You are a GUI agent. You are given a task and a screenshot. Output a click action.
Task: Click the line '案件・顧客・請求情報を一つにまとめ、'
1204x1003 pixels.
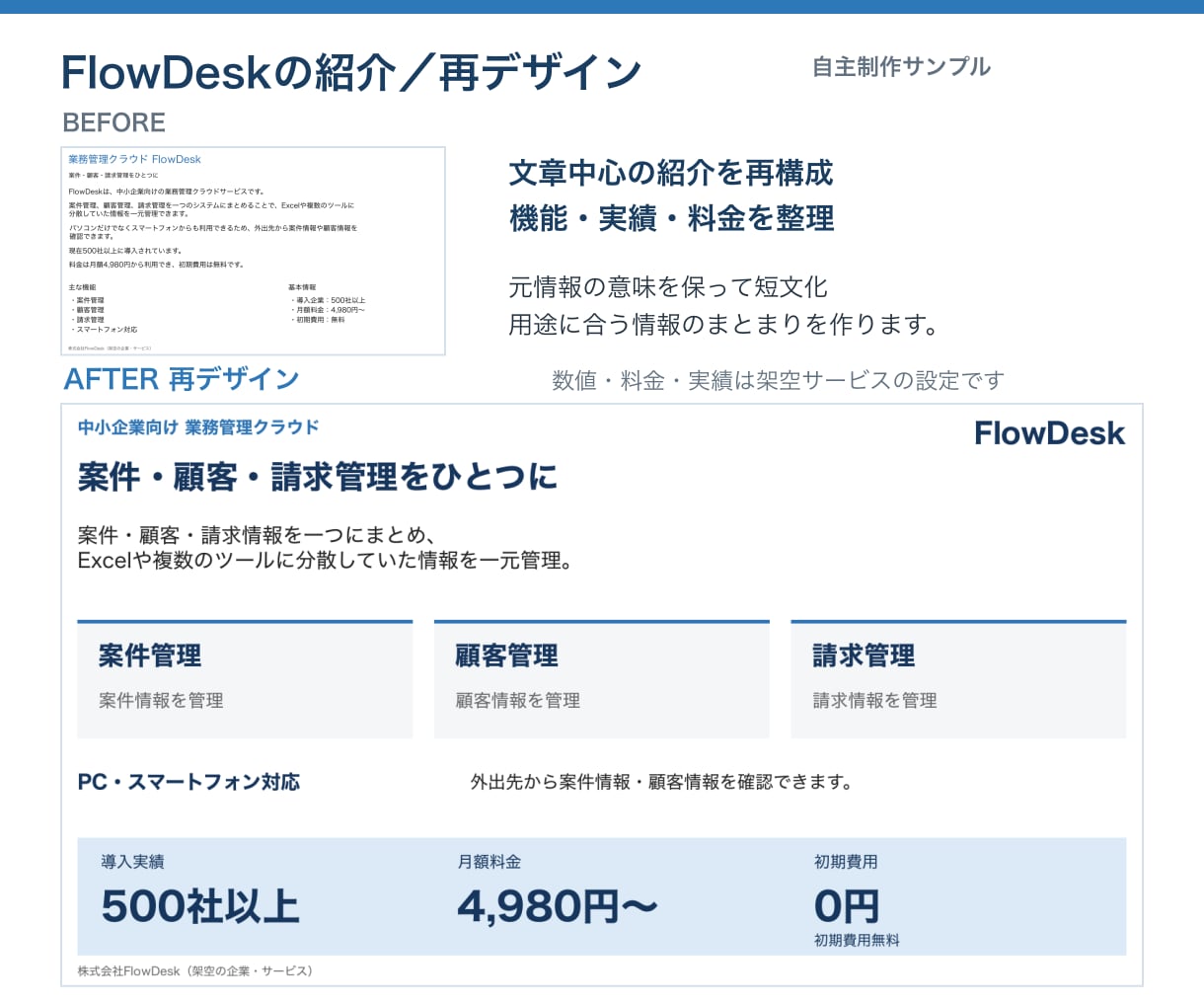[258, 535]
